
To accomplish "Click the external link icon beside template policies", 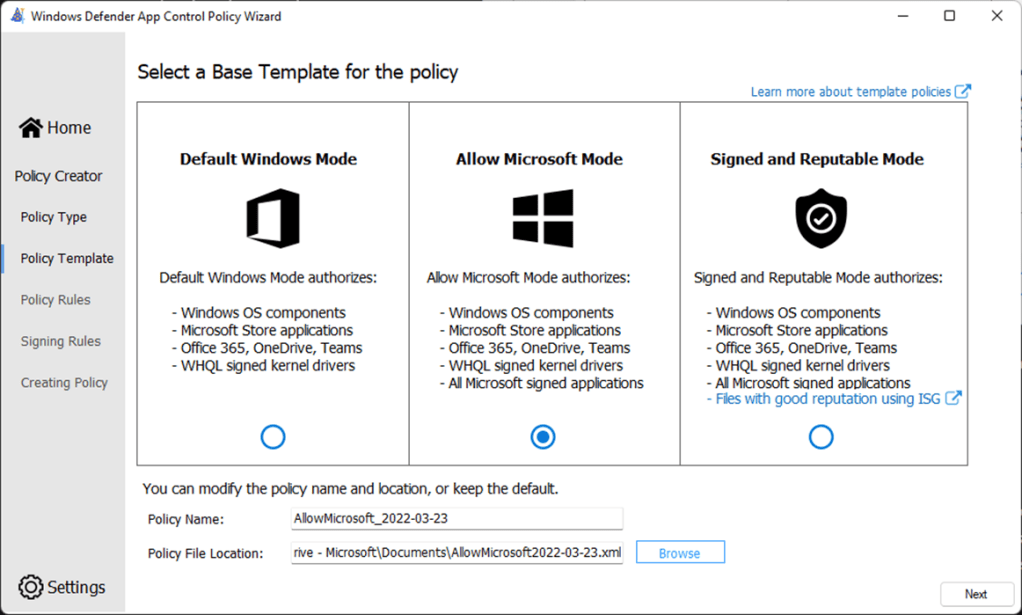I will (963, 91).
